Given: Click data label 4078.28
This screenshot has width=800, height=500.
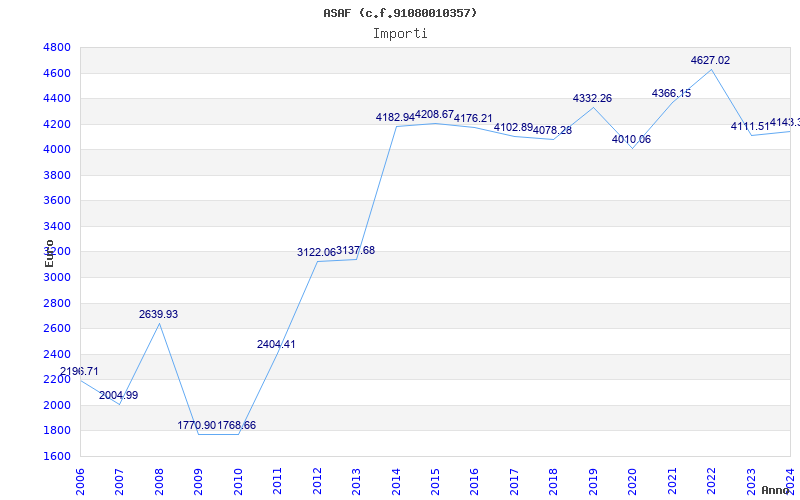Looking at the screenshot, I should (x=553, y=131).
